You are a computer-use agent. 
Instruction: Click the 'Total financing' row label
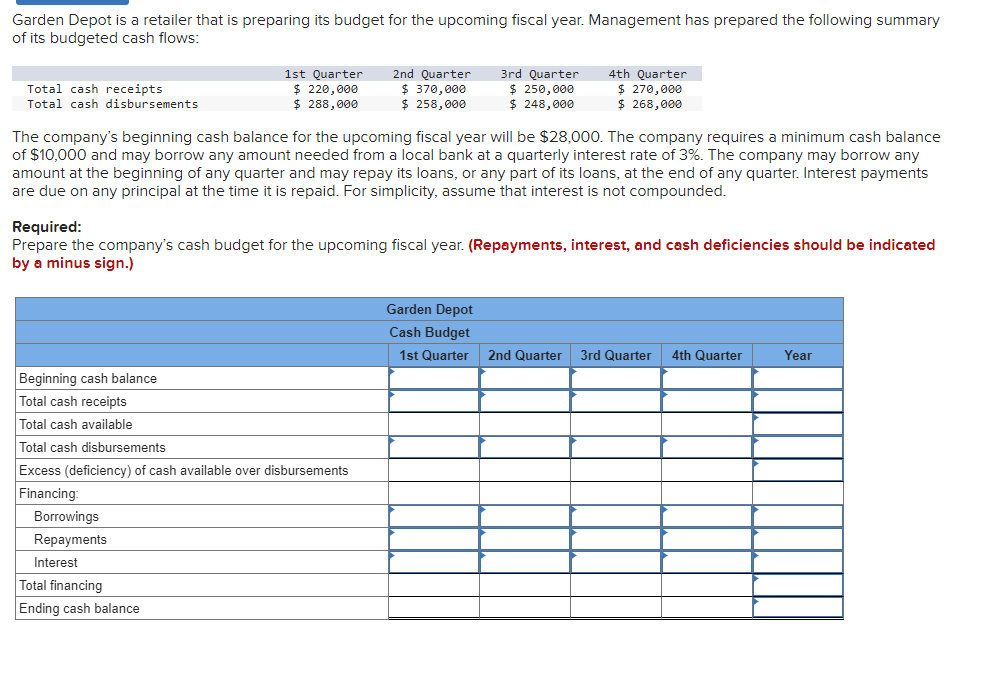pyautogui.click(x=61, y=585)
